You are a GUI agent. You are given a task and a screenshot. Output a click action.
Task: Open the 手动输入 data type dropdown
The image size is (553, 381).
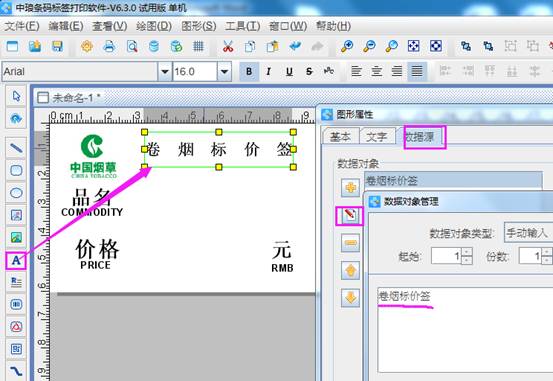coord(528,232)
